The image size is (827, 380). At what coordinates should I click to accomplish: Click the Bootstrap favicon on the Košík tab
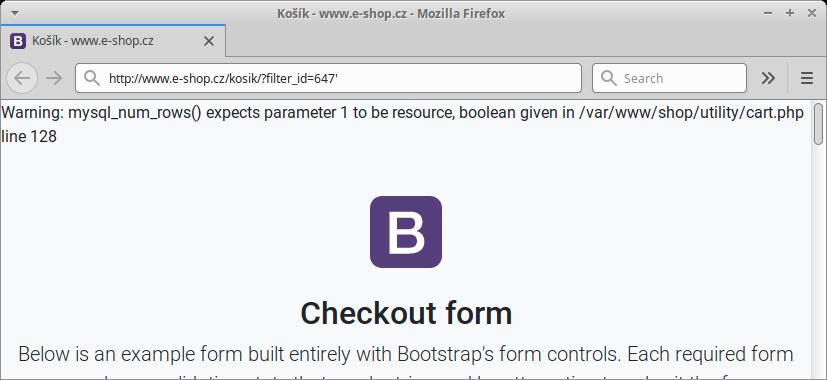[x=18, y=41]
